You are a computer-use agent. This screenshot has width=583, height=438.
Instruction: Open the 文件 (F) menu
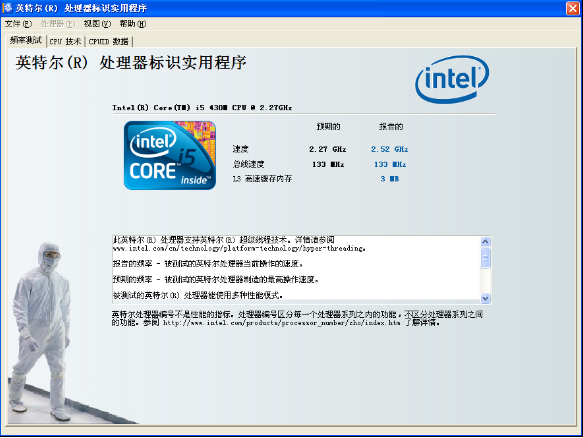coord(18,24)
